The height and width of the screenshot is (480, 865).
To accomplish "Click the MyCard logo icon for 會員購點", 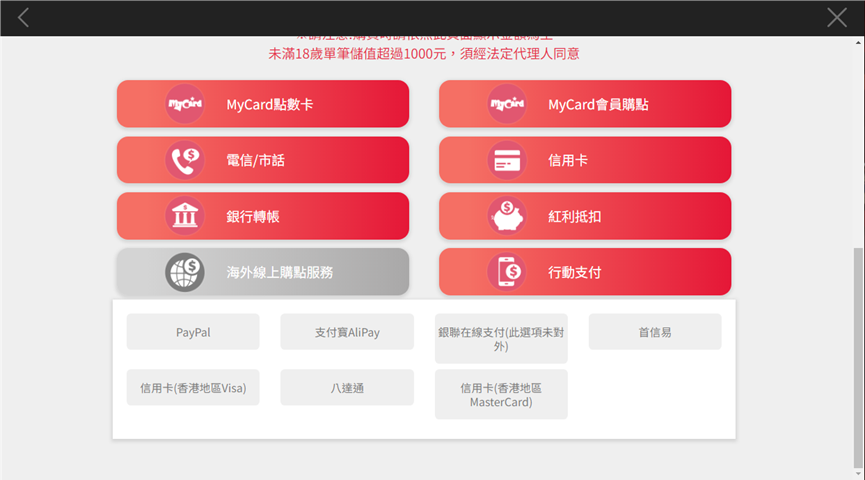I will 507,104.
